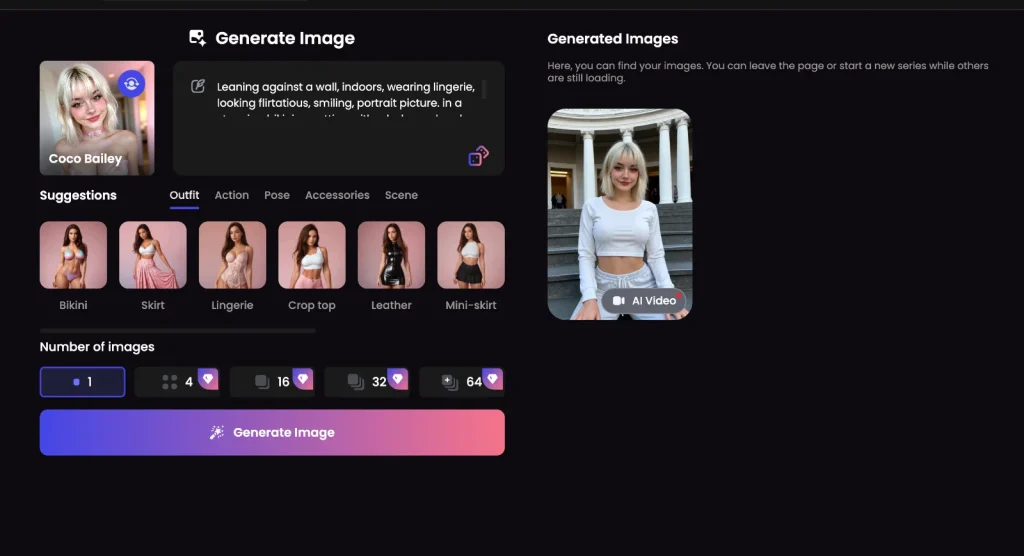Select 64 images option
The image size is (1024, 556).
(x=461, y=382)
